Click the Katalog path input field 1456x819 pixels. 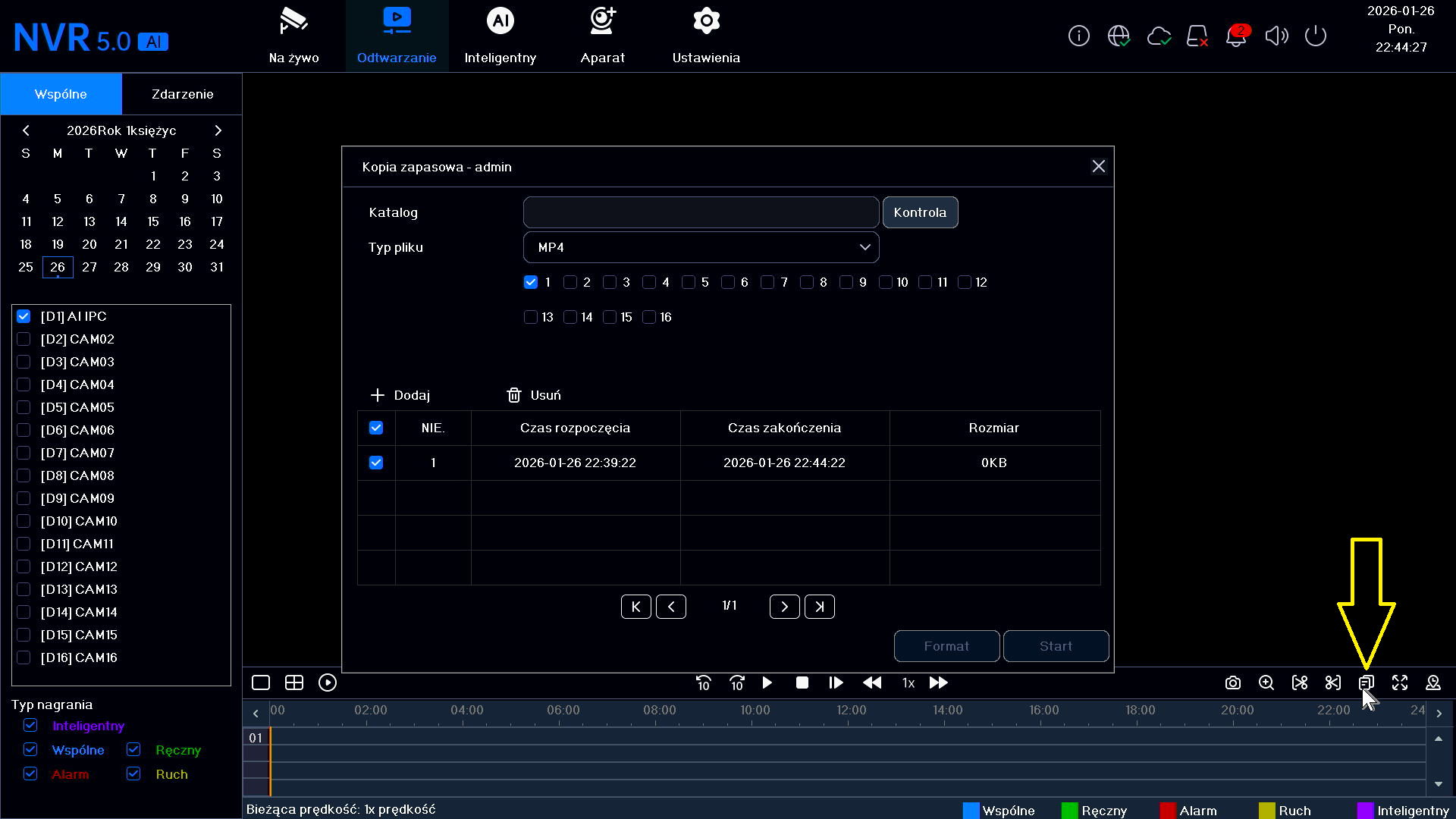[701, 212]
